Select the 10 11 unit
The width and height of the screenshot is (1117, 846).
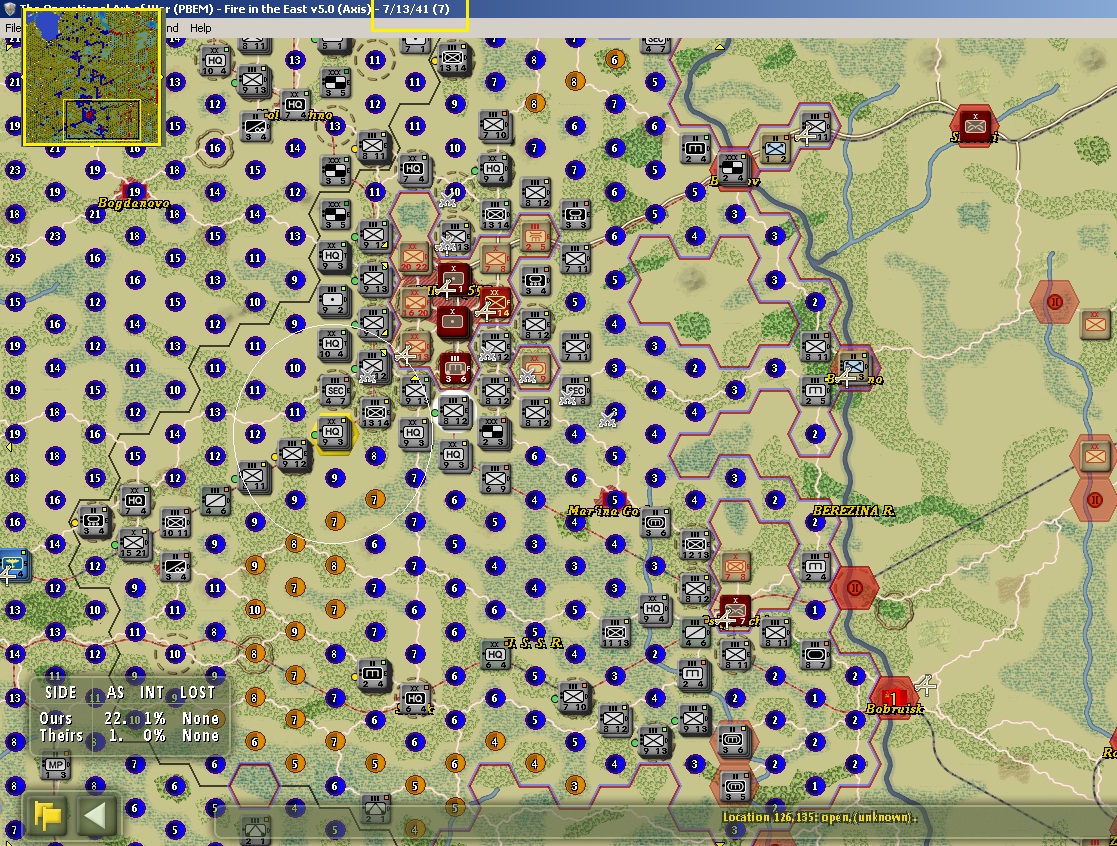[175, 522]
